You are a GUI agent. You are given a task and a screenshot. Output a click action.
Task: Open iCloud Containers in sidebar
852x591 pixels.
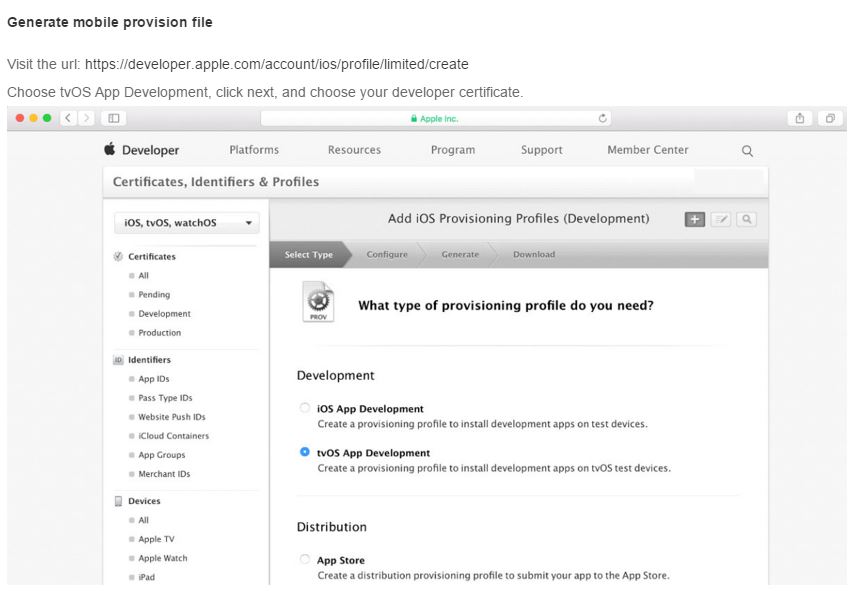173,436
